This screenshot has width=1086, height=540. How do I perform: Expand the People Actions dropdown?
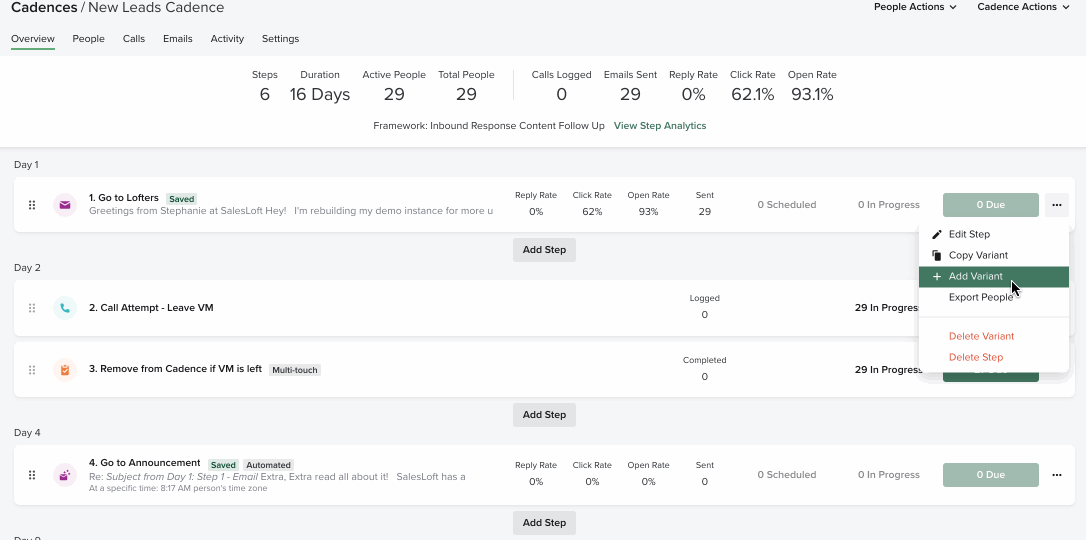(914, 7)
